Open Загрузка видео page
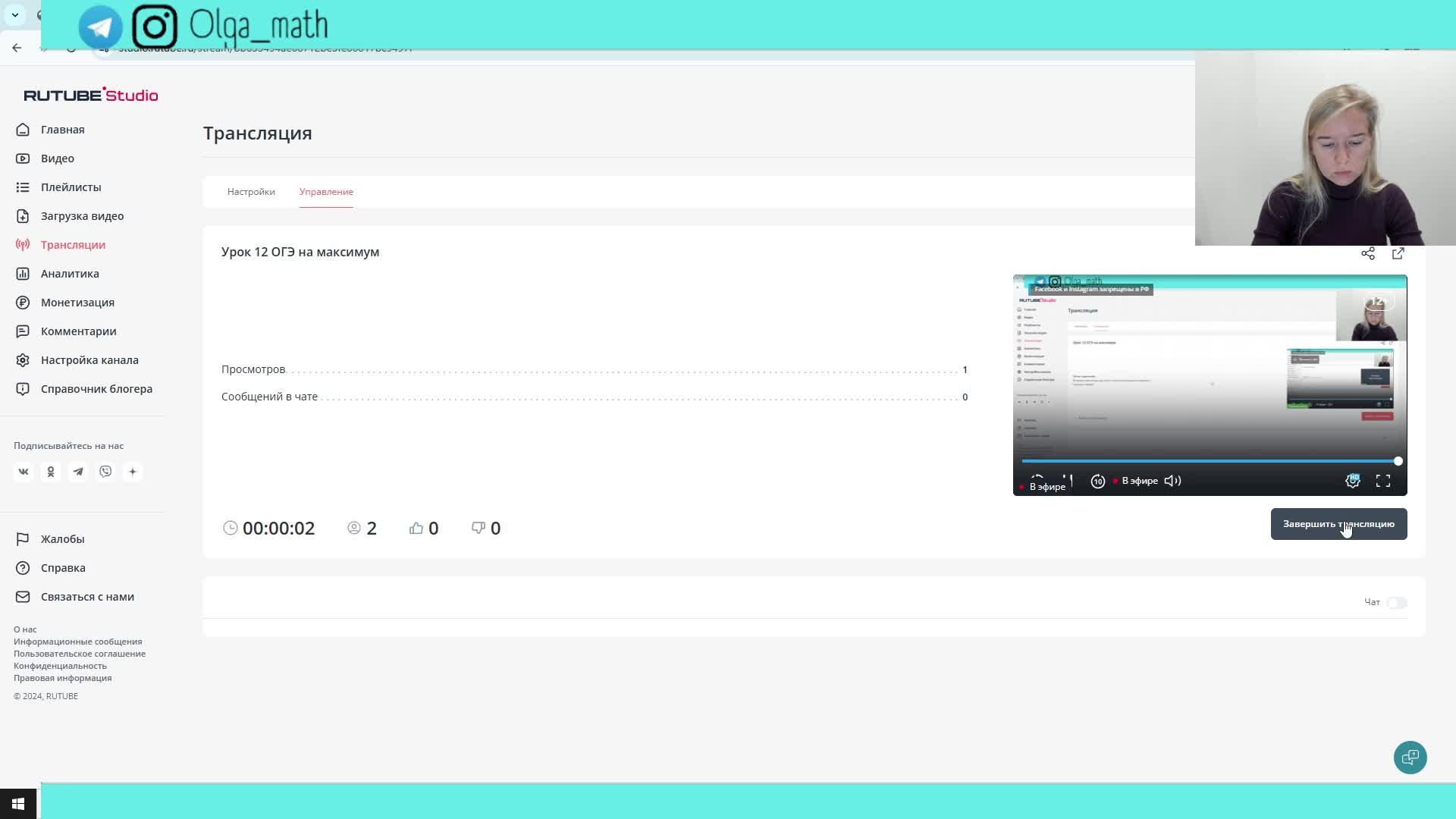Viewport: 1456px width, 819px height. pos(83,216)
